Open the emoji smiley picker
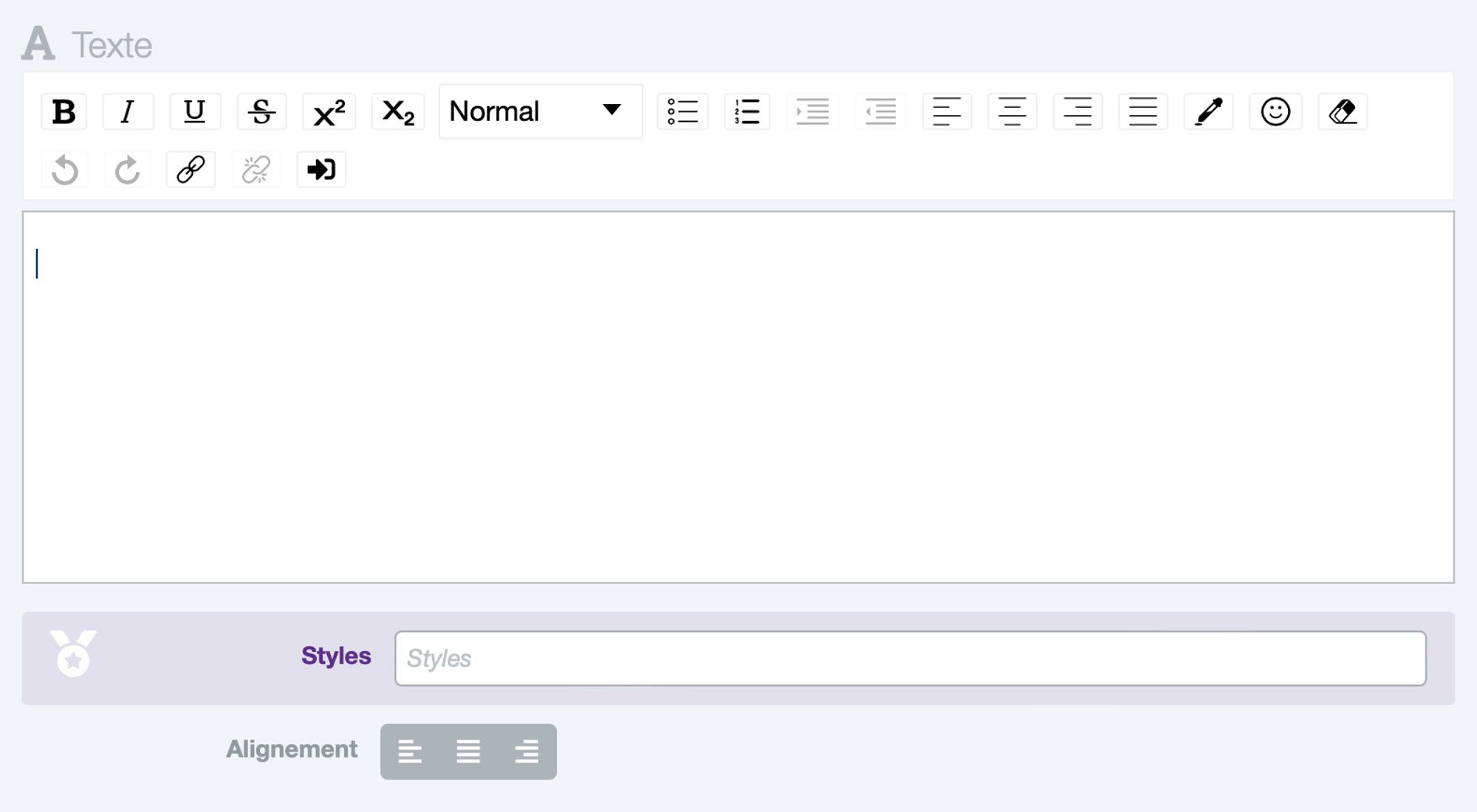Viewport: 1477px width, 812px height. pyautogui.click(x=1275, y=111)
